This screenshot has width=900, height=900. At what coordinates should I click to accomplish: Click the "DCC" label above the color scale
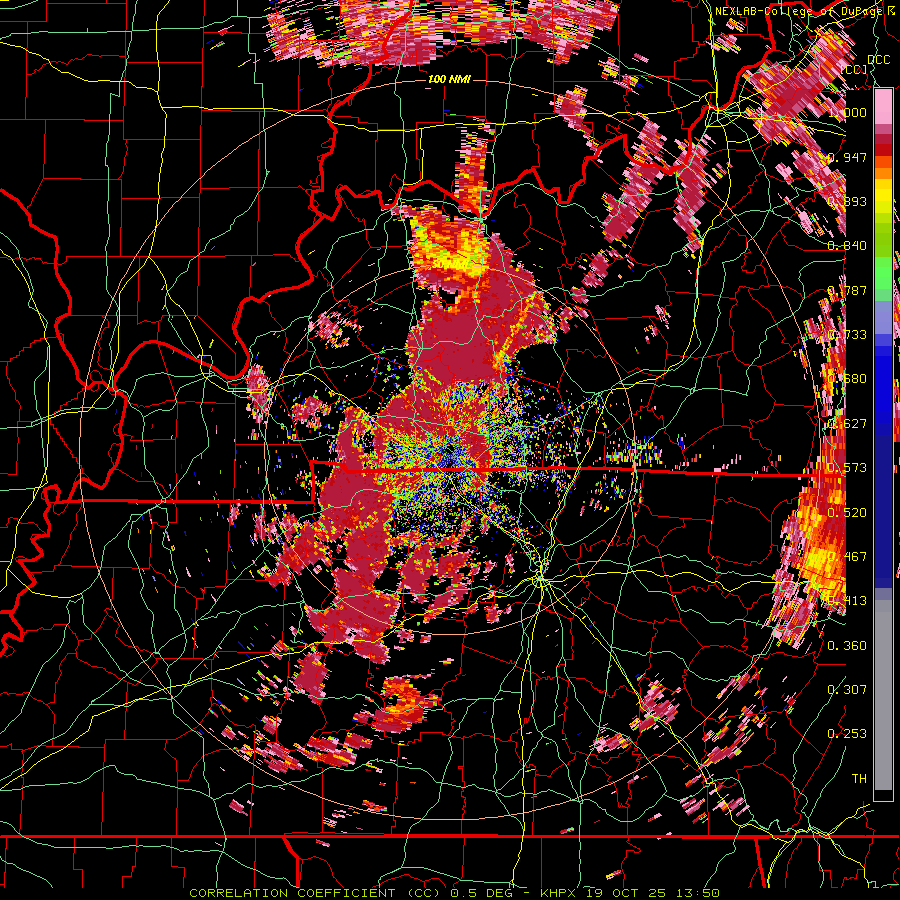(x=878, y=60)
